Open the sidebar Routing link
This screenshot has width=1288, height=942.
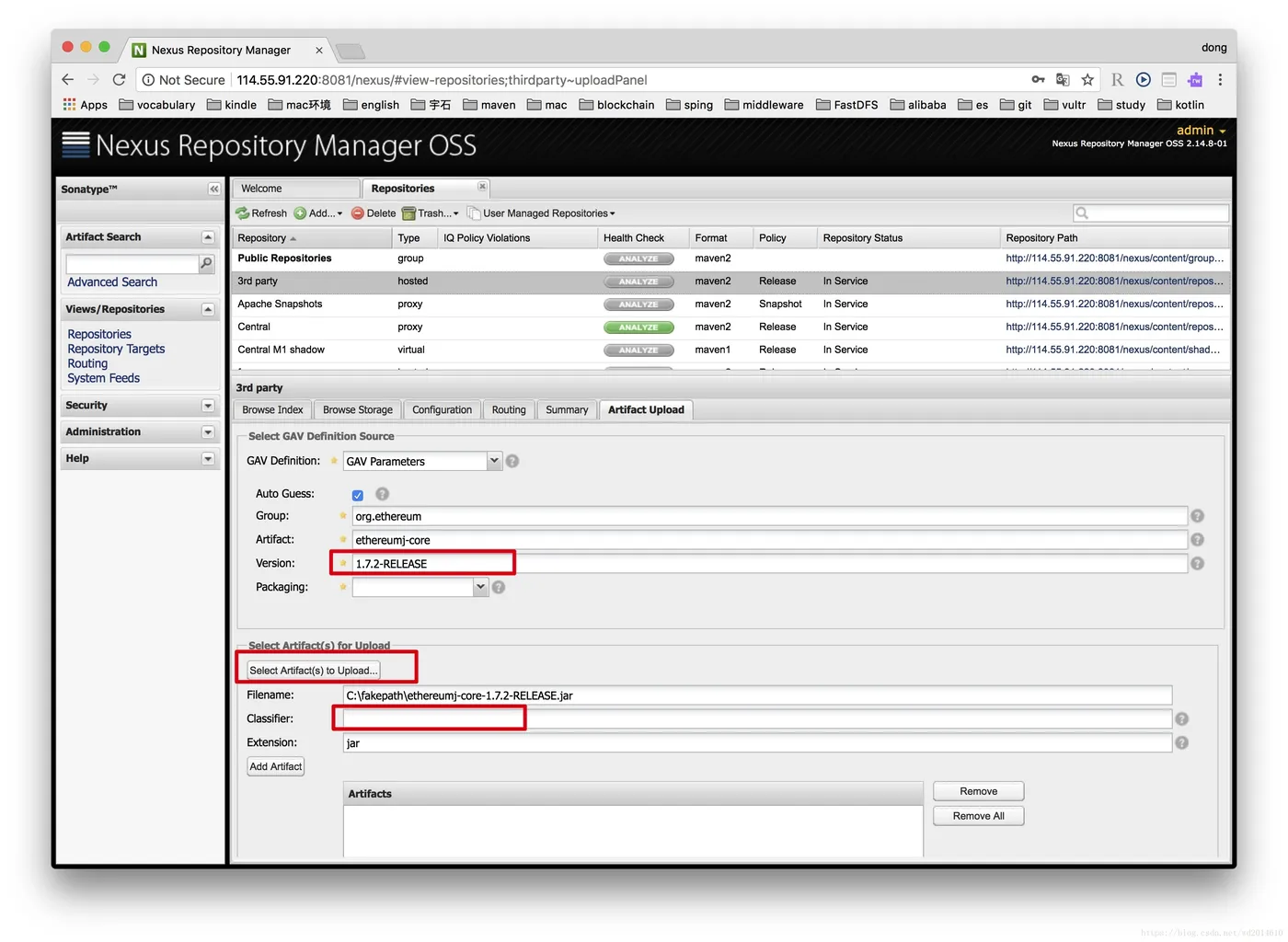87,363
